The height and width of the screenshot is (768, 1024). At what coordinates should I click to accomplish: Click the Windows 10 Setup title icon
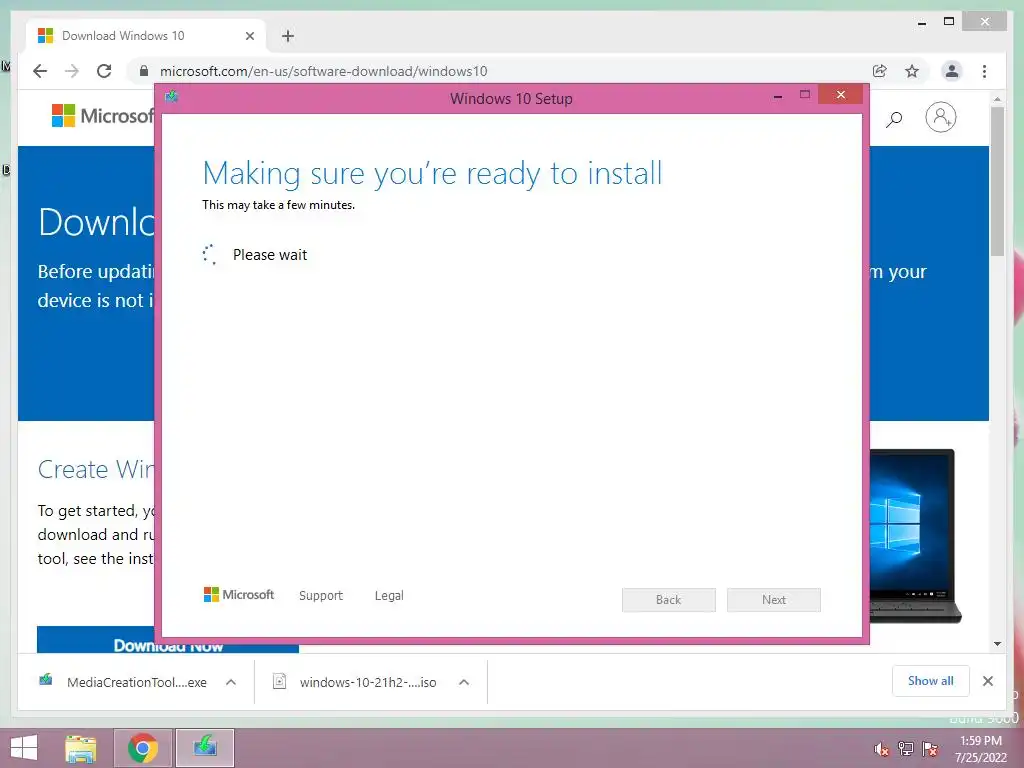172,97
